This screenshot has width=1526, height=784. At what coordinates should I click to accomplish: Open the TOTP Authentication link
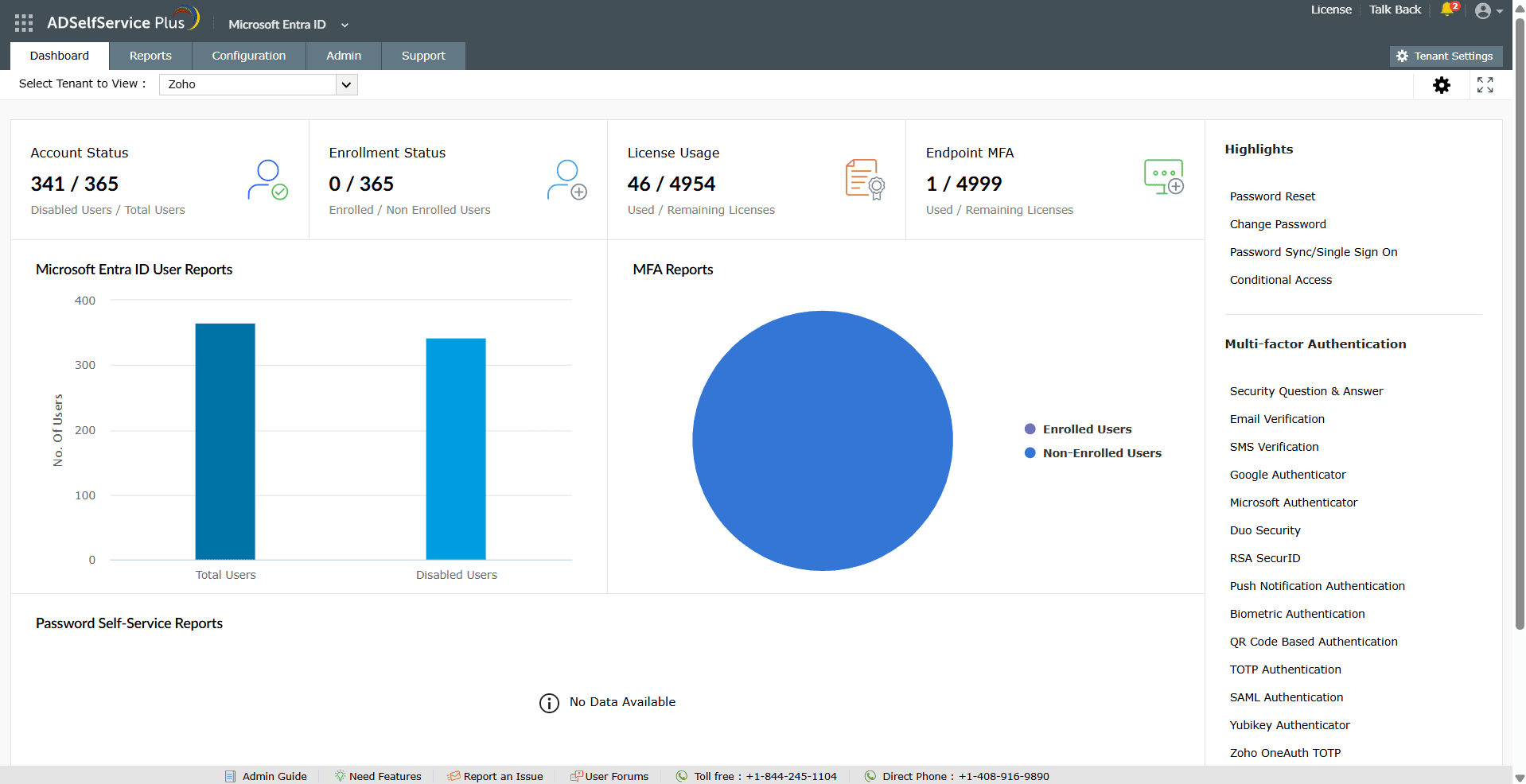(x=1285, y=670)
